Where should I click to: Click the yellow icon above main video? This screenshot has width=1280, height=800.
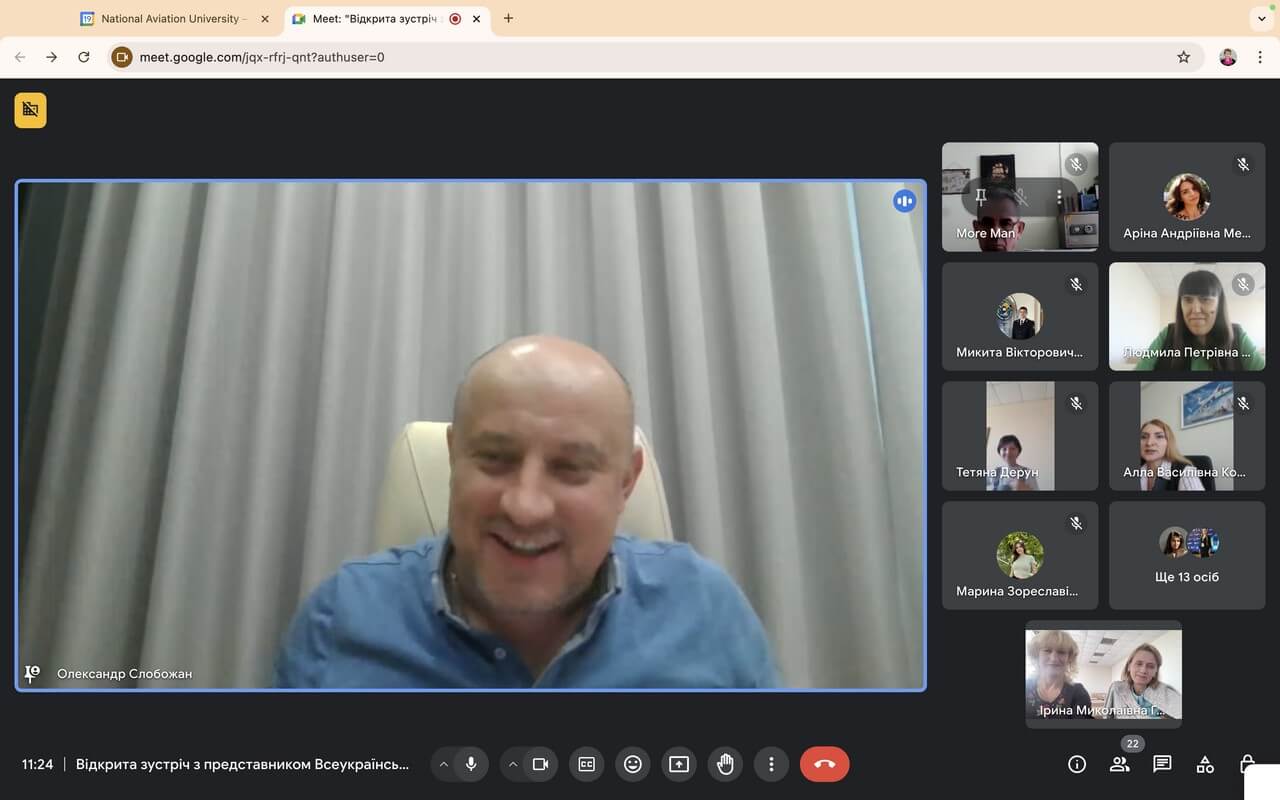(30, 110)
